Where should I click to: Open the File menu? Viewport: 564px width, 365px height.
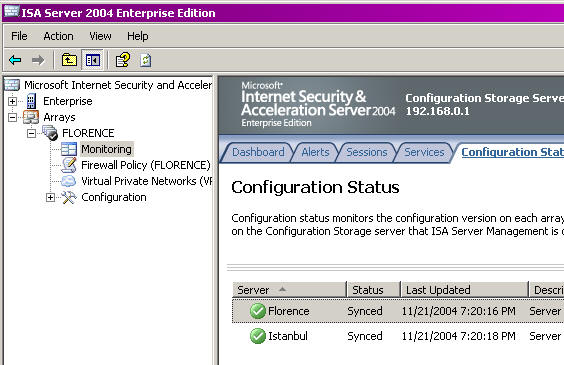click(x=19, y=36)
